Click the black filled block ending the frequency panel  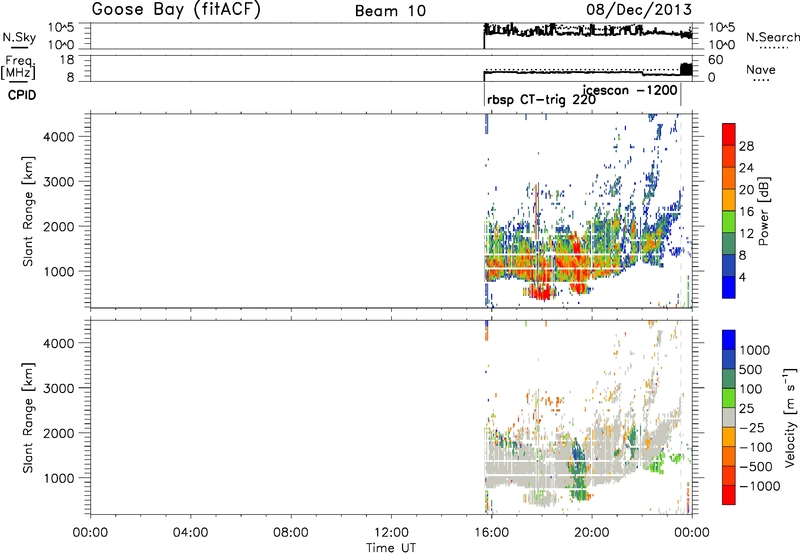point(687,69)
